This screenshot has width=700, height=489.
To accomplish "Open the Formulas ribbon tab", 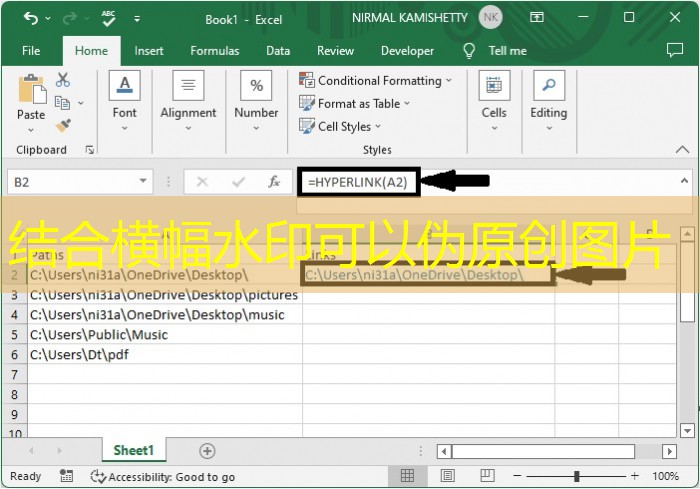I will [x=215, y=51].
